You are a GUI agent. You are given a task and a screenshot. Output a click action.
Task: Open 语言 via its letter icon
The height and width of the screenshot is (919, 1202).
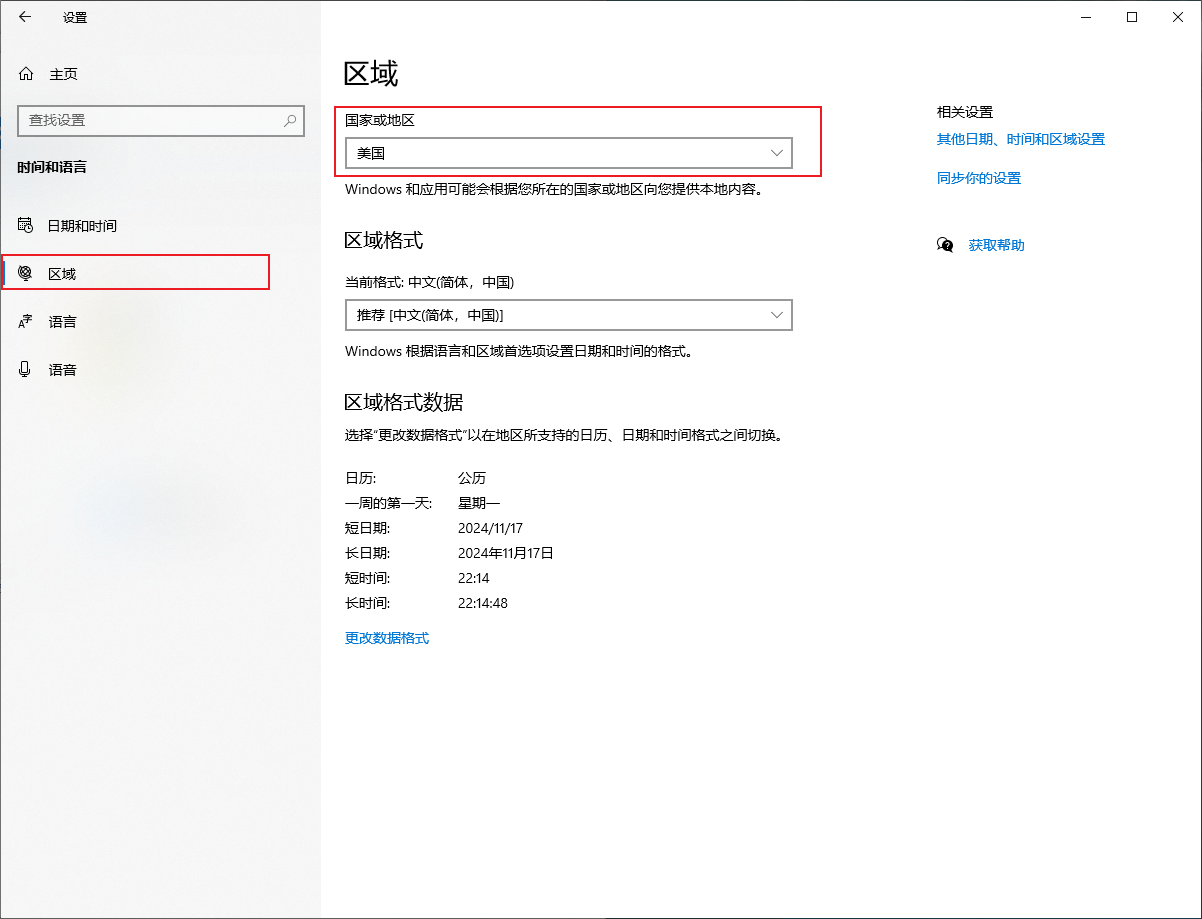tap(26, 322)
